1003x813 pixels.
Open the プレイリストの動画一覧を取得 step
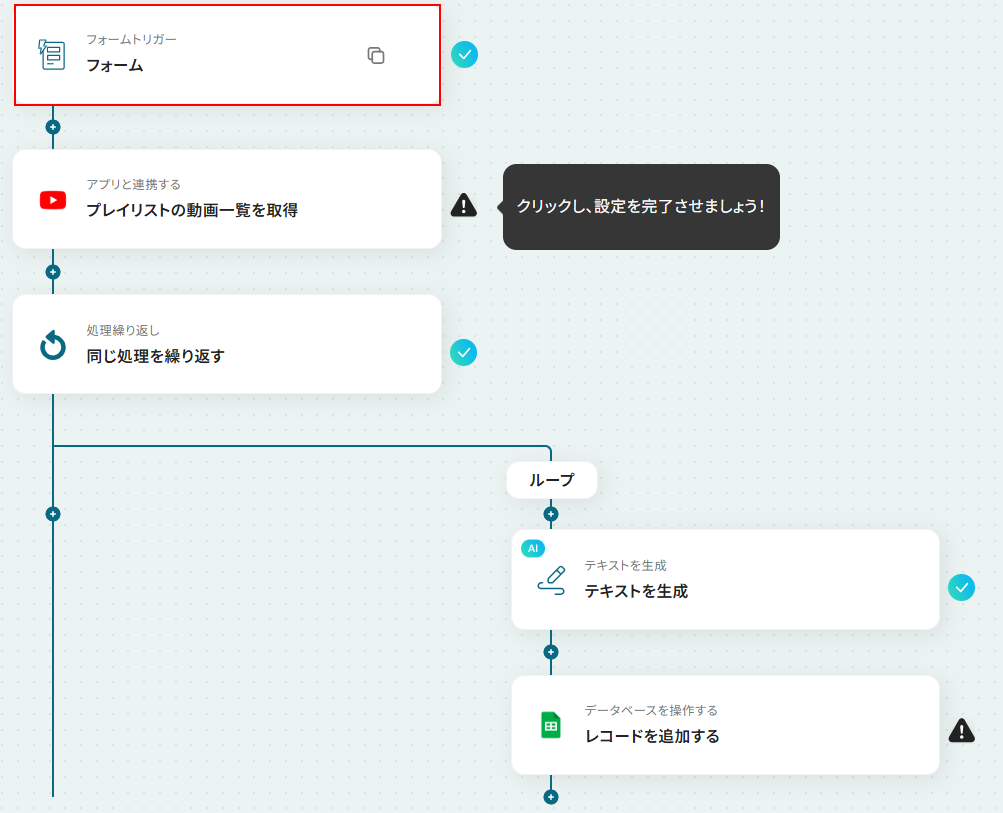pos(227,199)
